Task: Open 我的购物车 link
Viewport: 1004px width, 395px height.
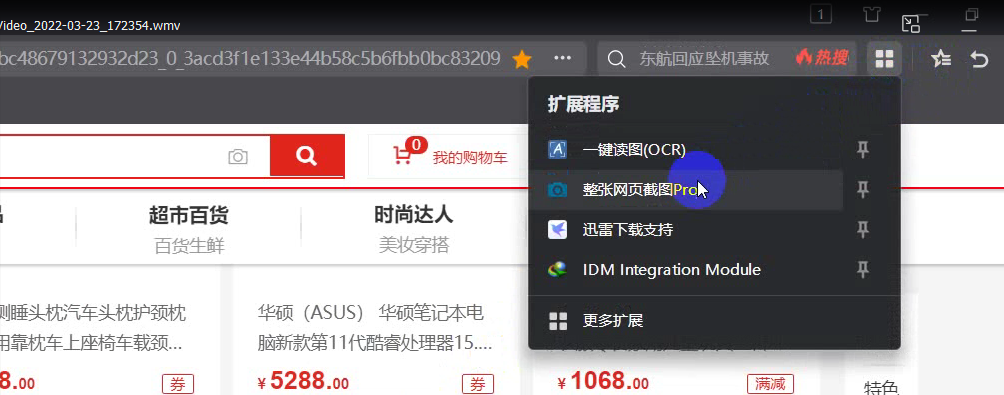Action: pos(470,157)
